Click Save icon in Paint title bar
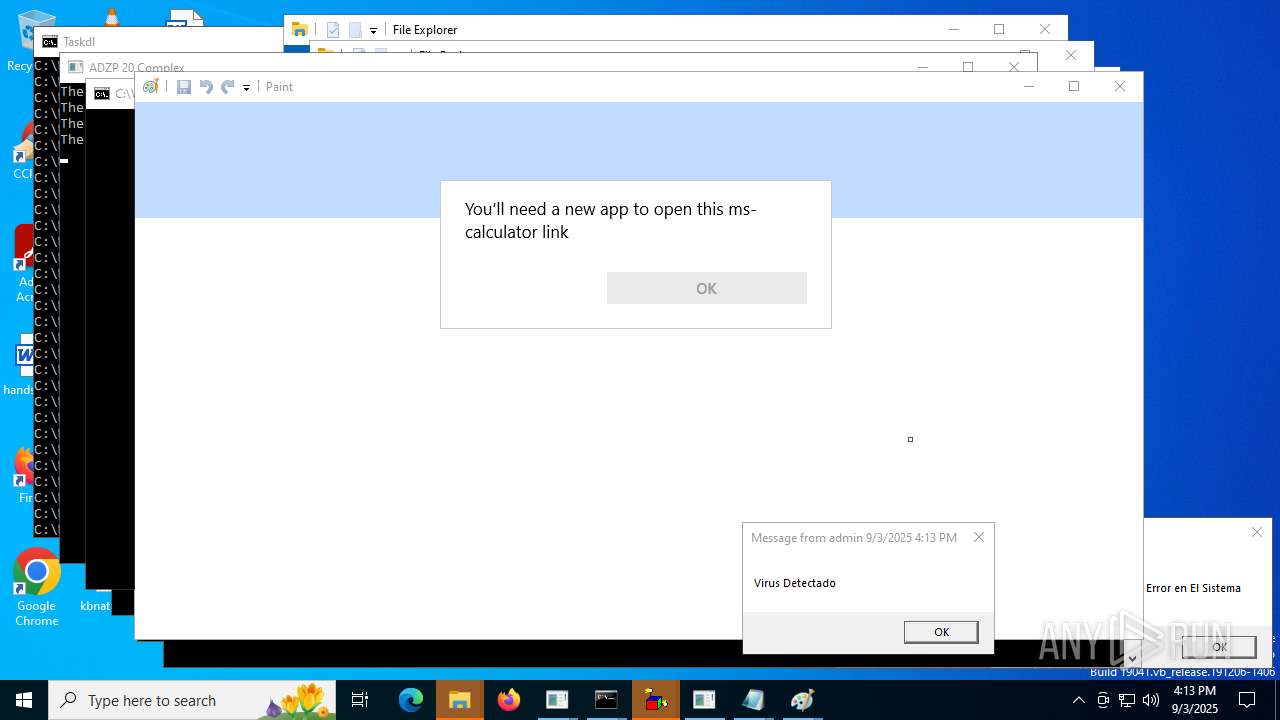This screenshot has width=1280, height=720. click(184, 87)
